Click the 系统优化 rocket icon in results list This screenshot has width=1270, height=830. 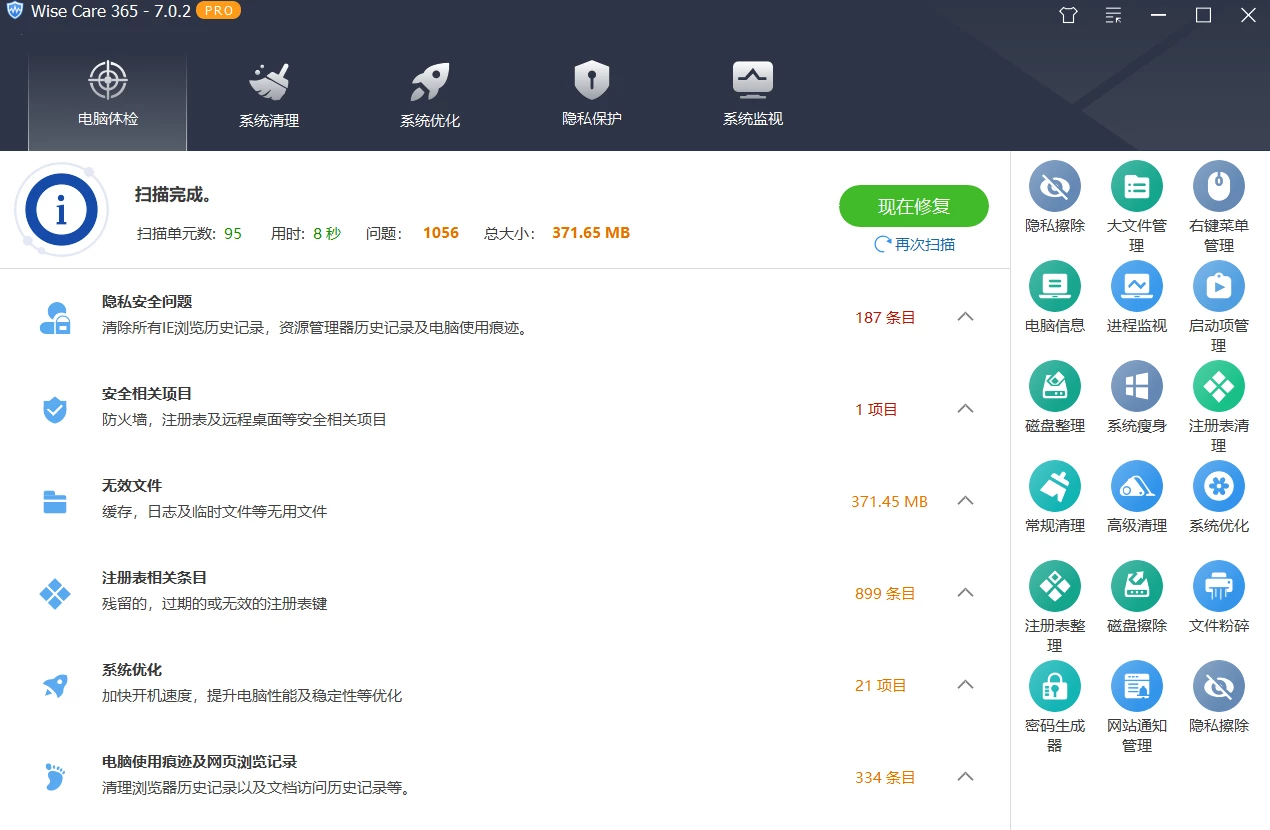click(x=55, y=685)
